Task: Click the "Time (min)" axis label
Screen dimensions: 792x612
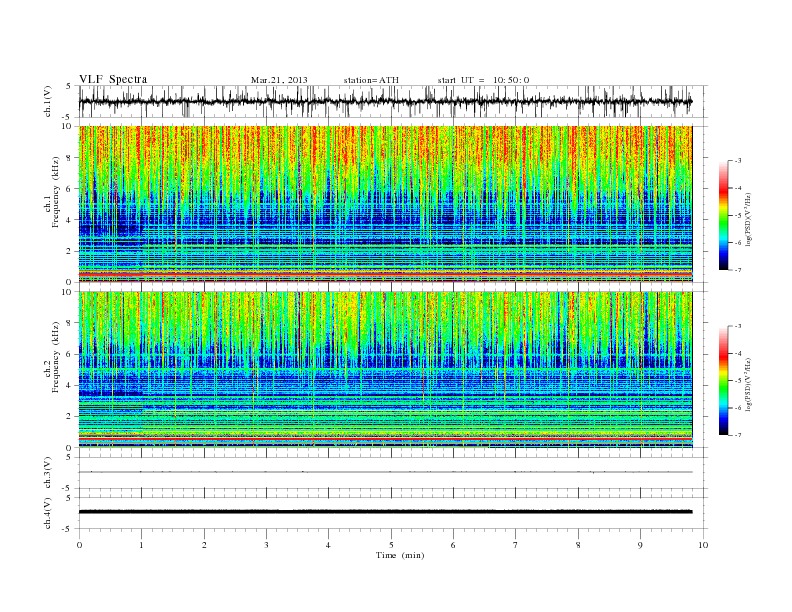Action: point(400,555)
